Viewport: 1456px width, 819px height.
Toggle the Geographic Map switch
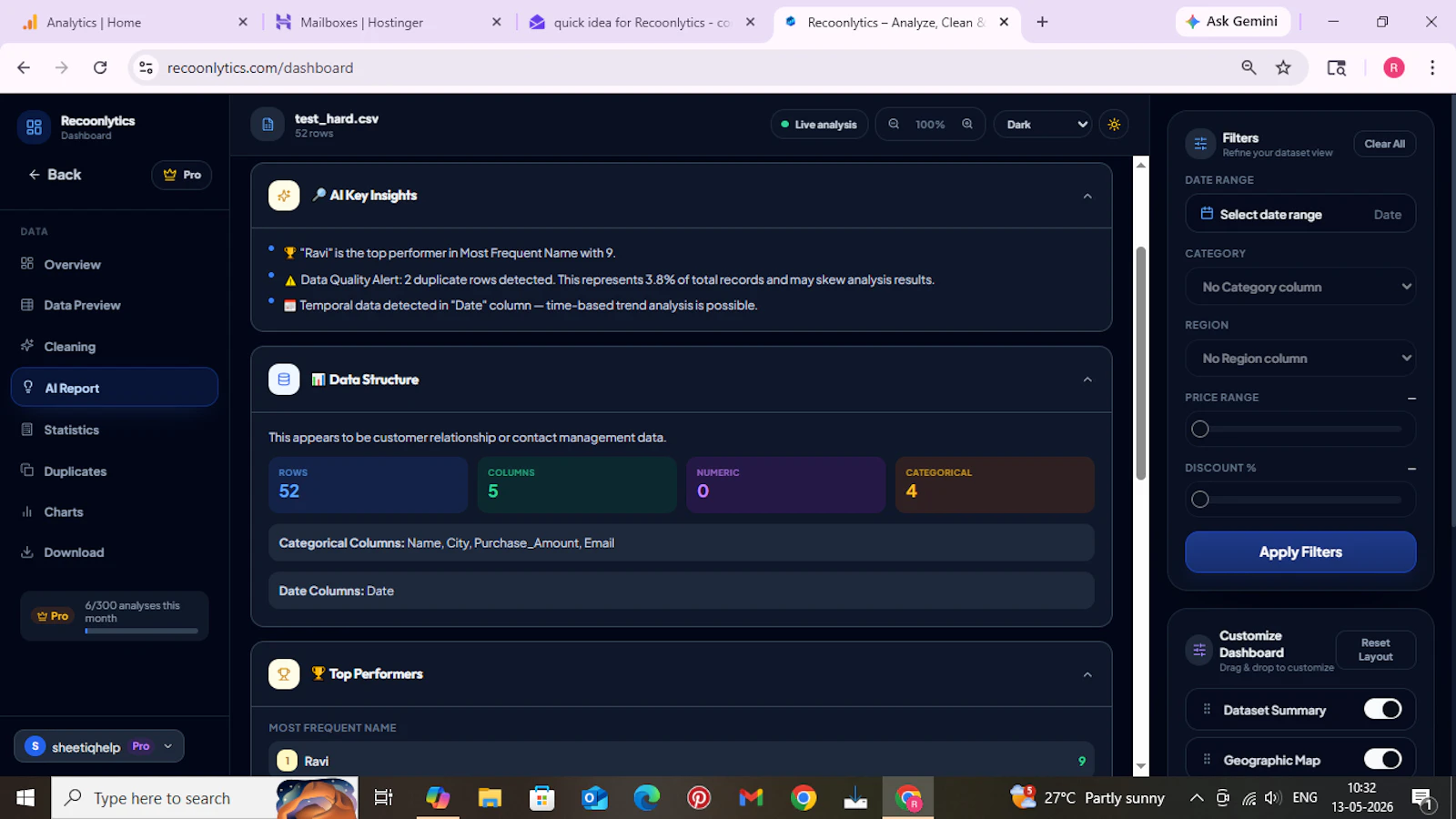[x=1382, y=759]
